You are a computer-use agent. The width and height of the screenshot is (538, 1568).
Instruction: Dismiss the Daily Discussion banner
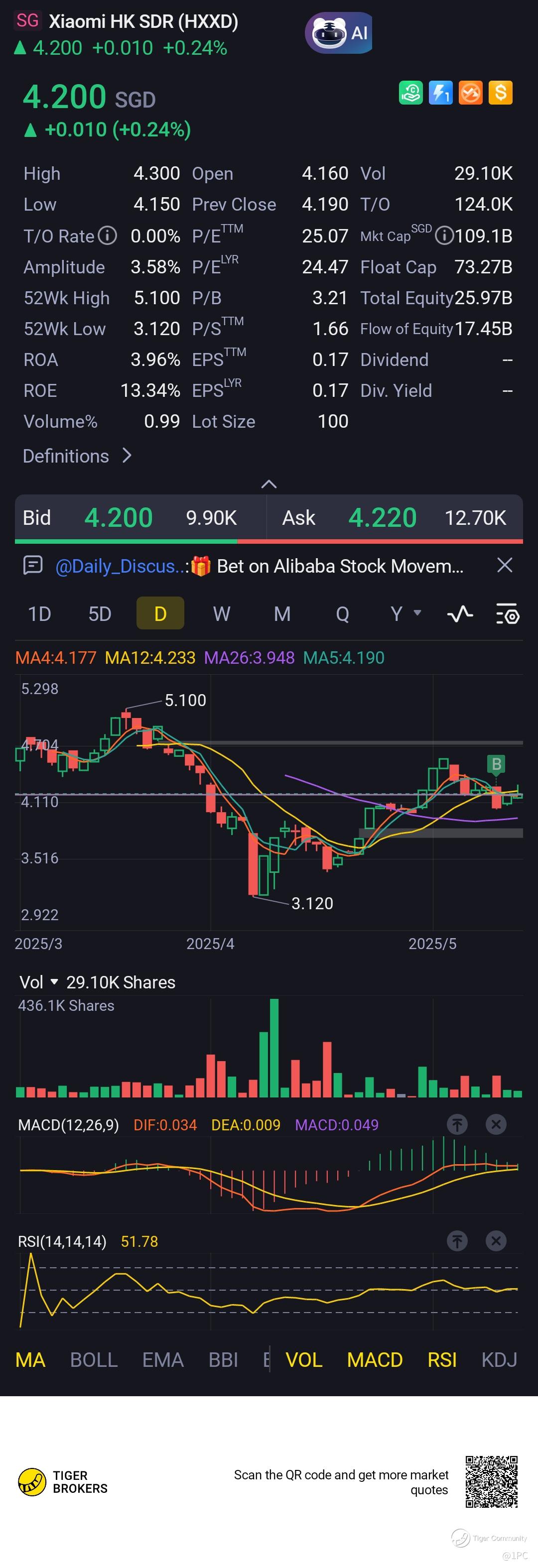(505, 565)
